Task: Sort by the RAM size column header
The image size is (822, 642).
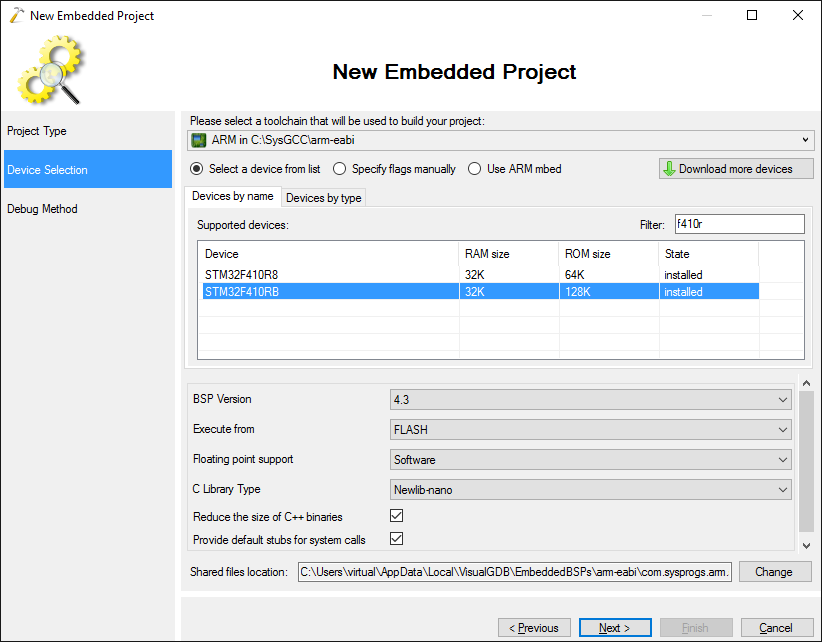Action: pos(509,254)
